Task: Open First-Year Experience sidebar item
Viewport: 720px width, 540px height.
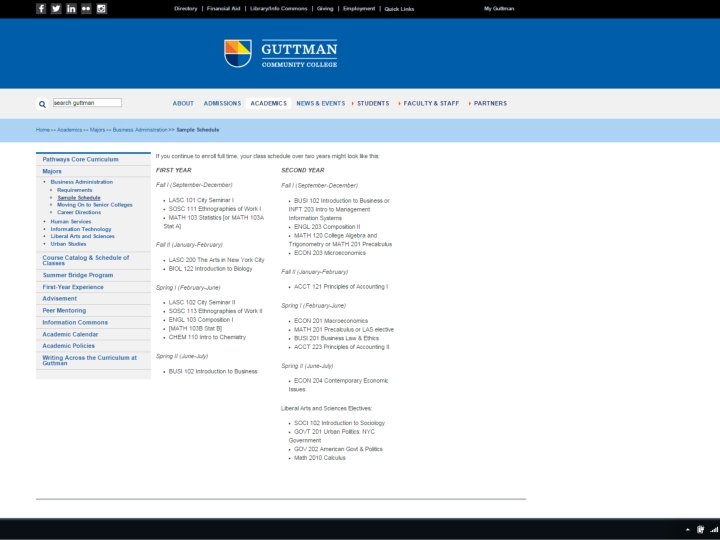Action: pyautogui.click(x=73, y=287)
